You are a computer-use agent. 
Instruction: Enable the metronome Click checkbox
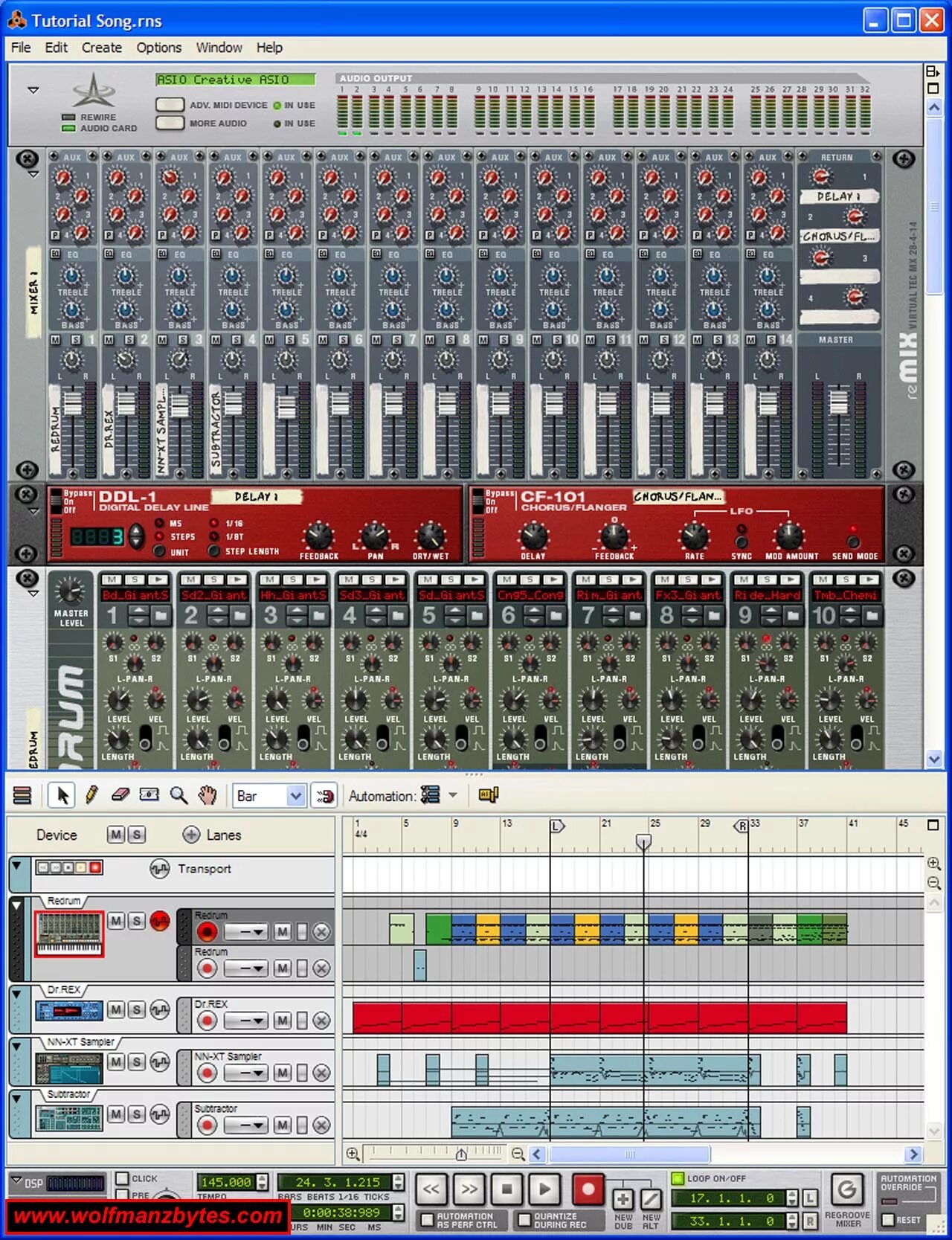click(123, 1178)
